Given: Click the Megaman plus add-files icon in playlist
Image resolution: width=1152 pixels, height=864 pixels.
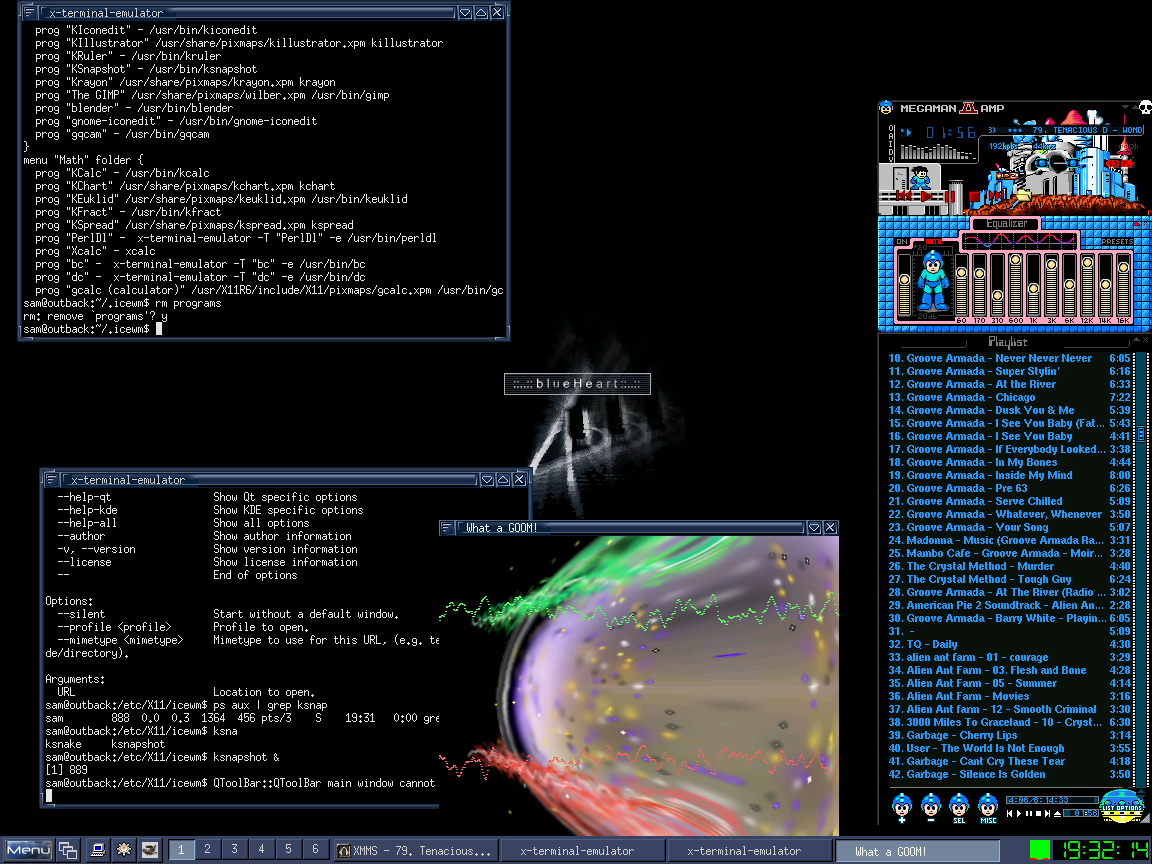Looking at the screenshot, I should (x=901, y=807).
